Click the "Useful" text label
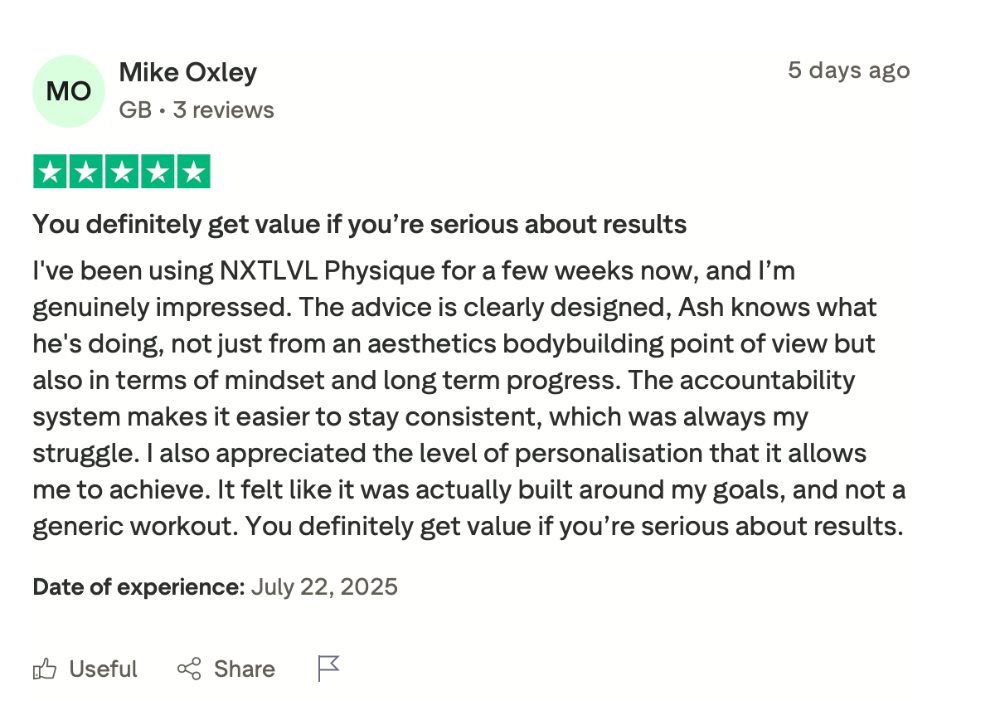 click(x=103, y=669)
